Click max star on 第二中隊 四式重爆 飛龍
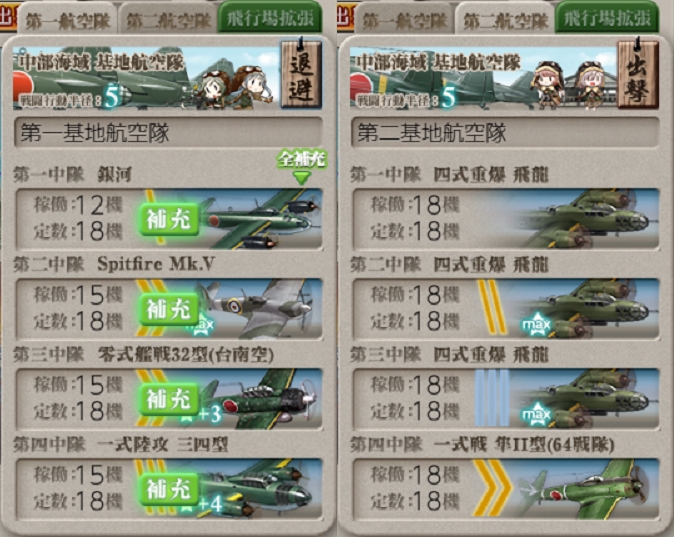 (536, 325)
